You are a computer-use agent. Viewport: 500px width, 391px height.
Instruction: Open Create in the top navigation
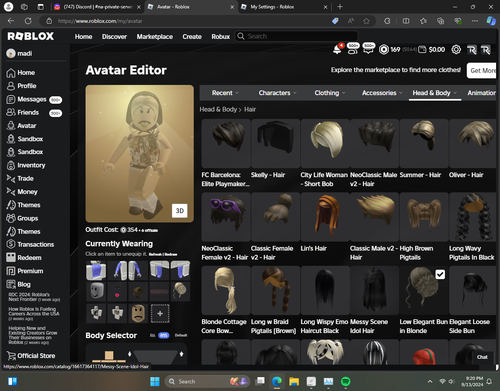[x=192, y=36]
